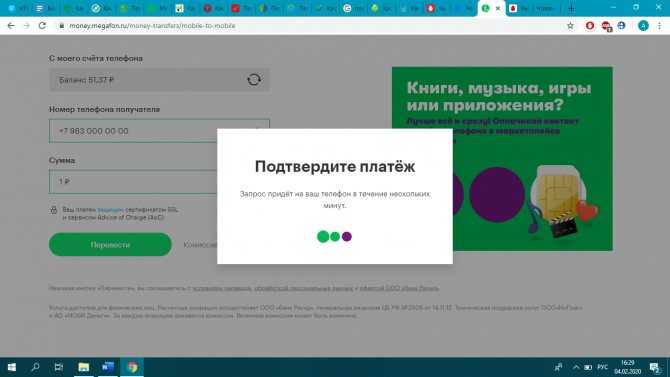Screen dimensions: 670x377
Task: Open the Chrome profile avatar
Action: 643,26
